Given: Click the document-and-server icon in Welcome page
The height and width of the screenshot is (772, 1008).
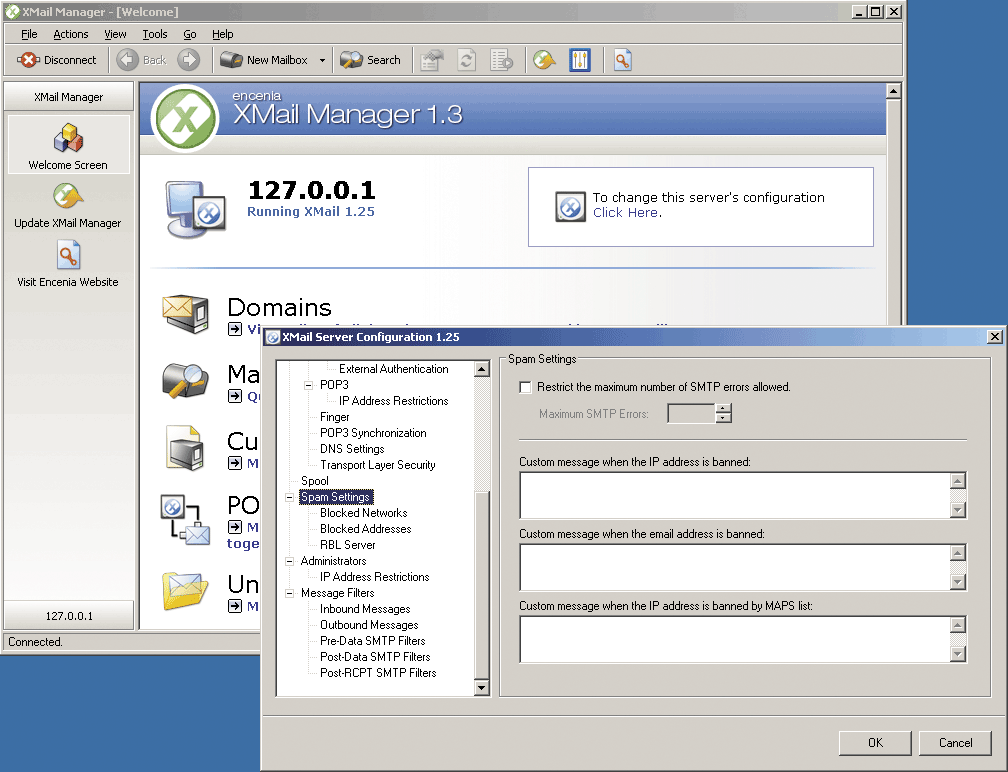Looking at the screenshot, I should pyautogui.click(x=184, y=447).
